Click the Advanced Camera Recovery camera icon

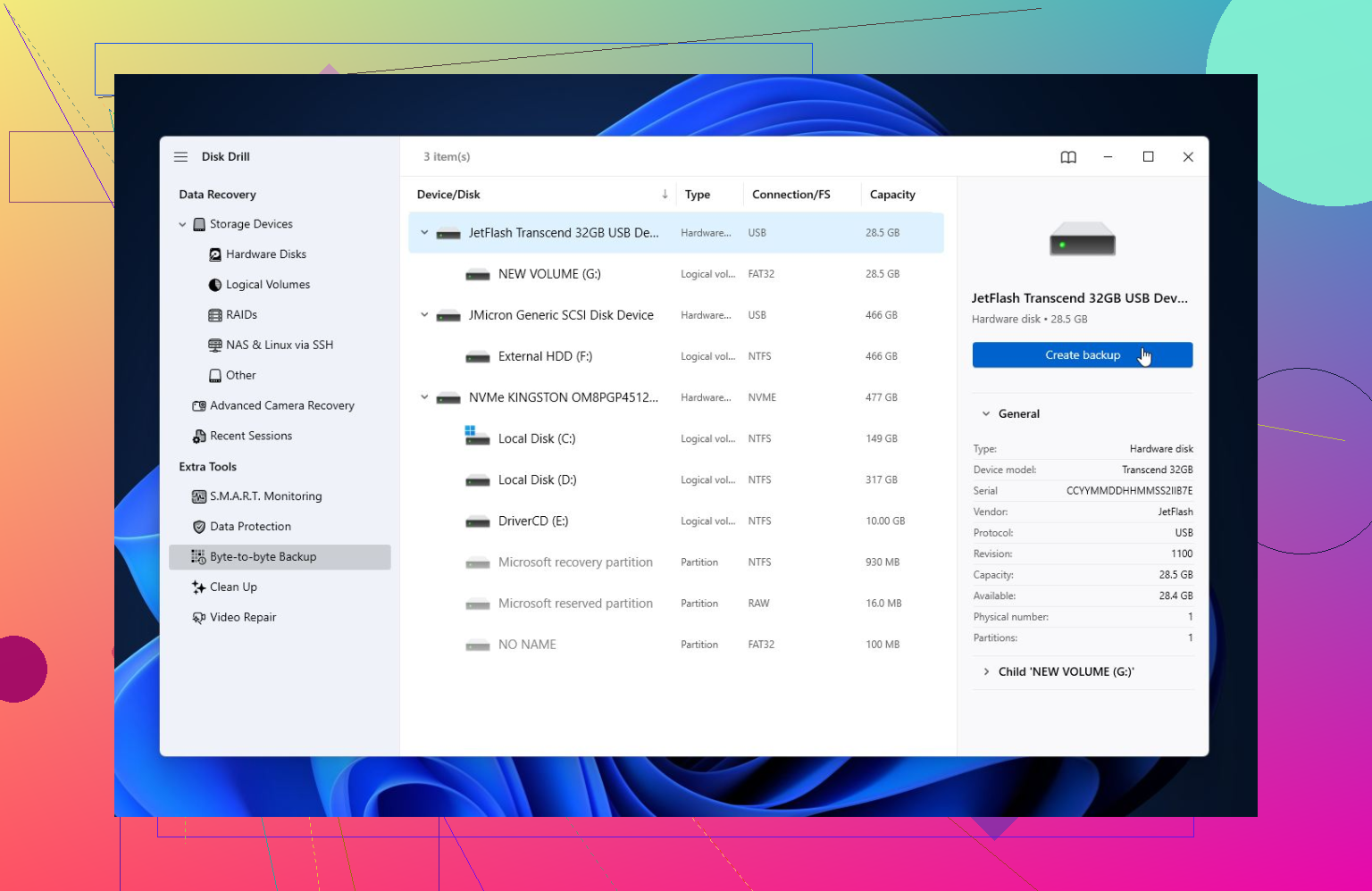coord(199,406)
